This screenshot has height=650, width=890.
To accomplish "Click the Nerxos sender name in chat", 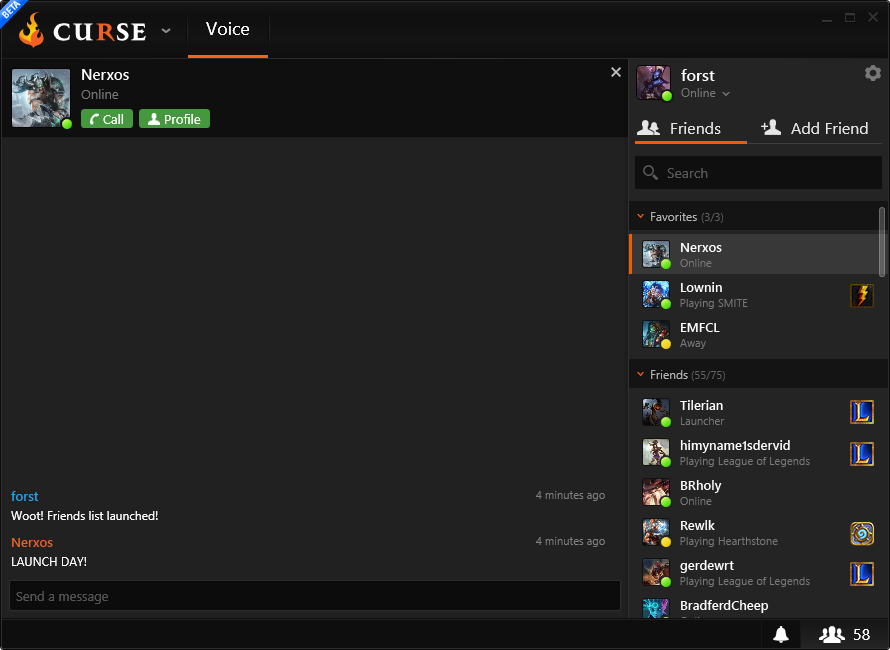I will tap(32, 542).
